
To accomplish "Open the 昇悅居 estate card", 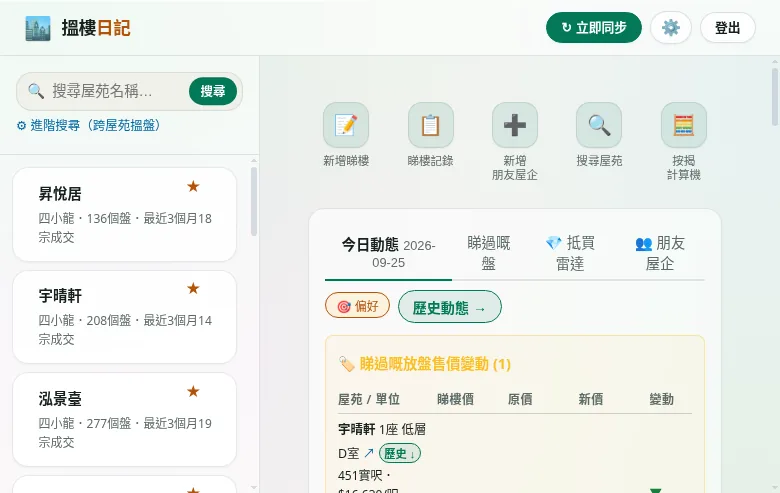I will pos(124,214).
